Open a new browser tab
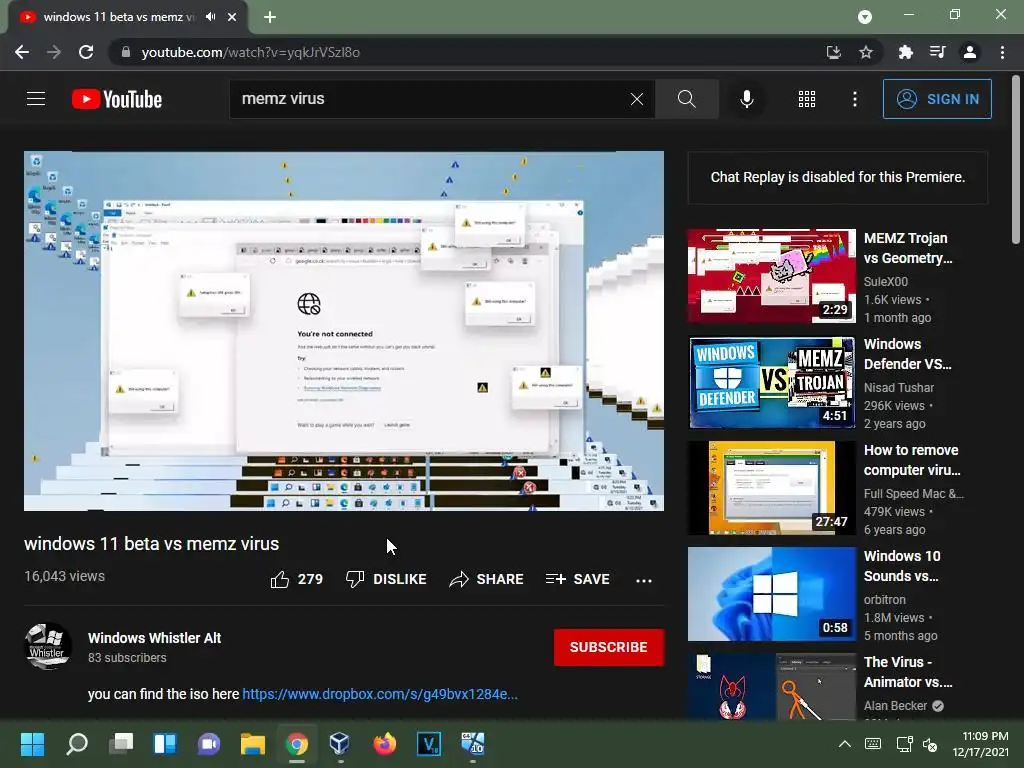The width and height of the screenshot is (1024, 768). click(270, 17)
